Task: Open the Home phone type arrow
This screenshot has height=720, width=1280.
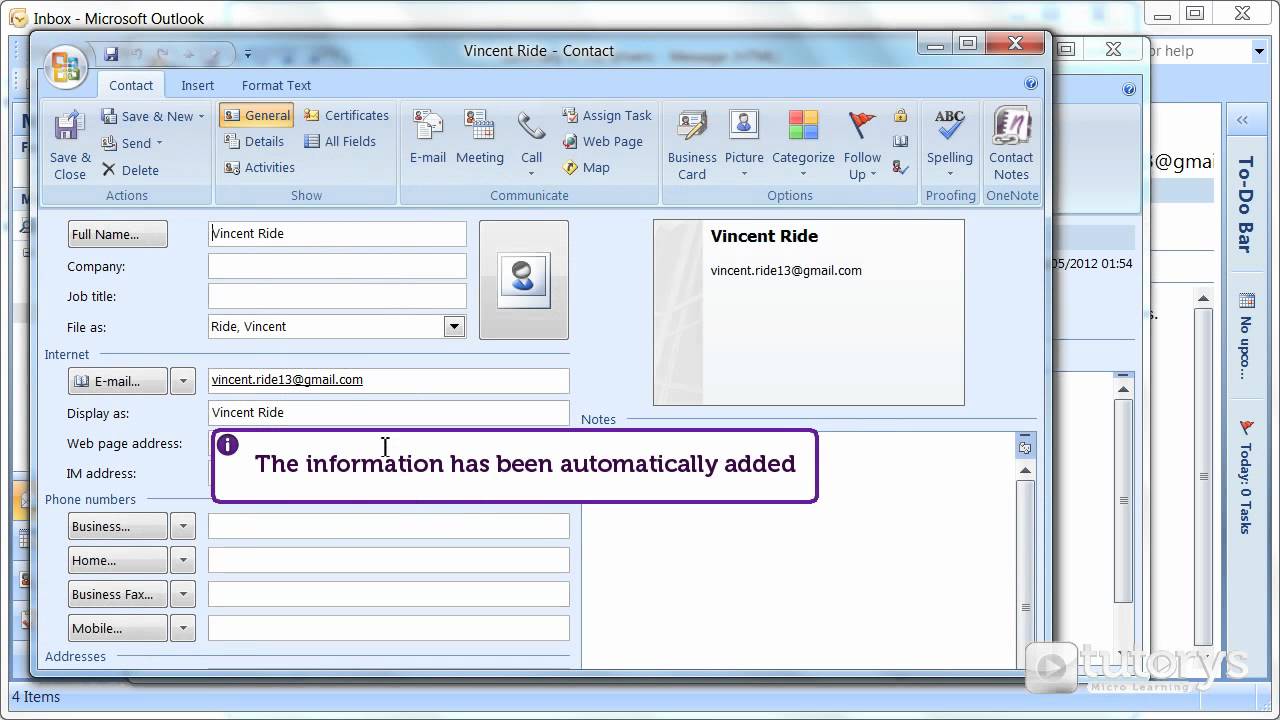Action: [183, 560]
